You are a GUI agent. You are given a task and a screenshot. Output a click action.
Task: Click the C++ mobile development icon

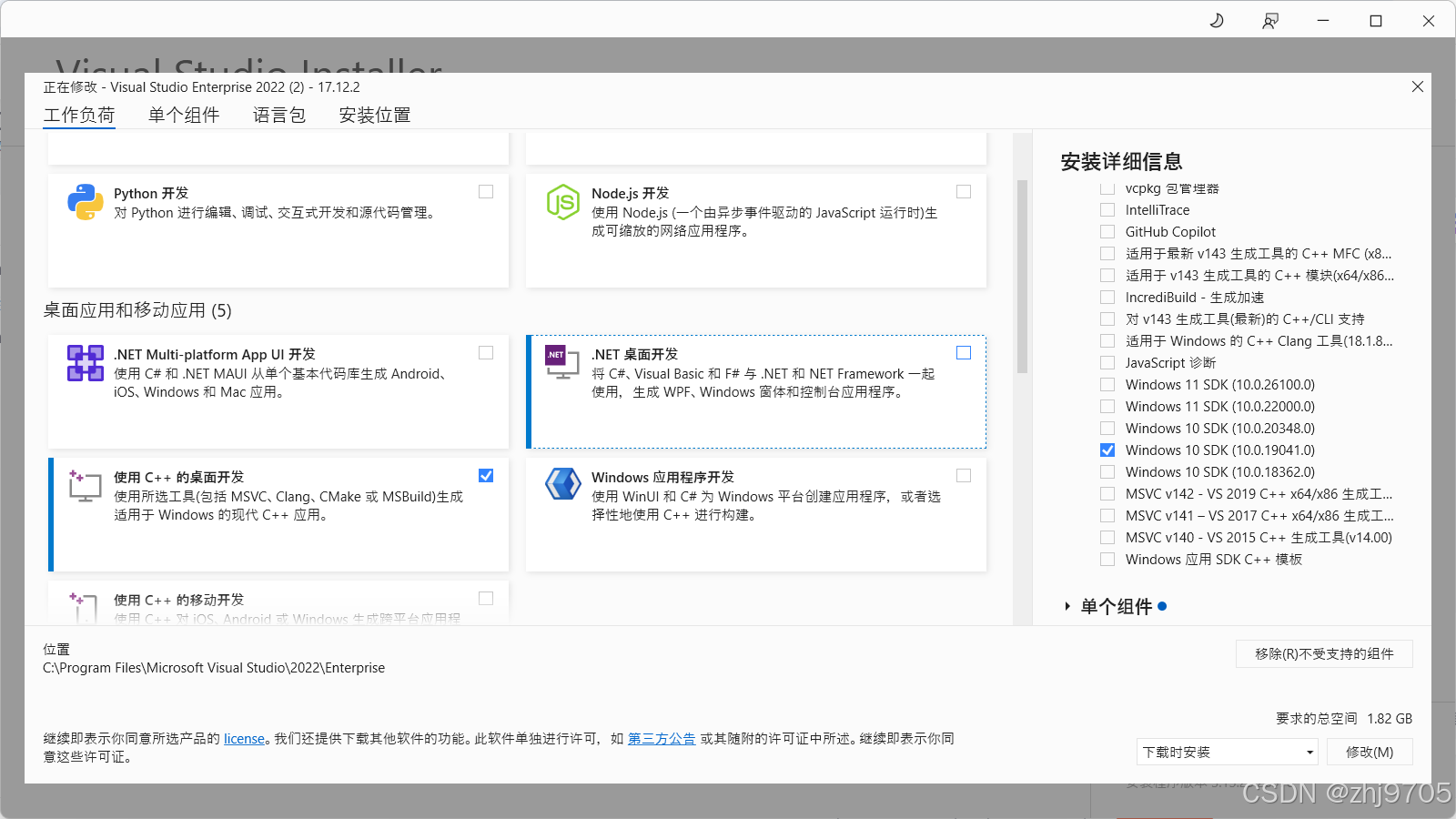(84, 607)
